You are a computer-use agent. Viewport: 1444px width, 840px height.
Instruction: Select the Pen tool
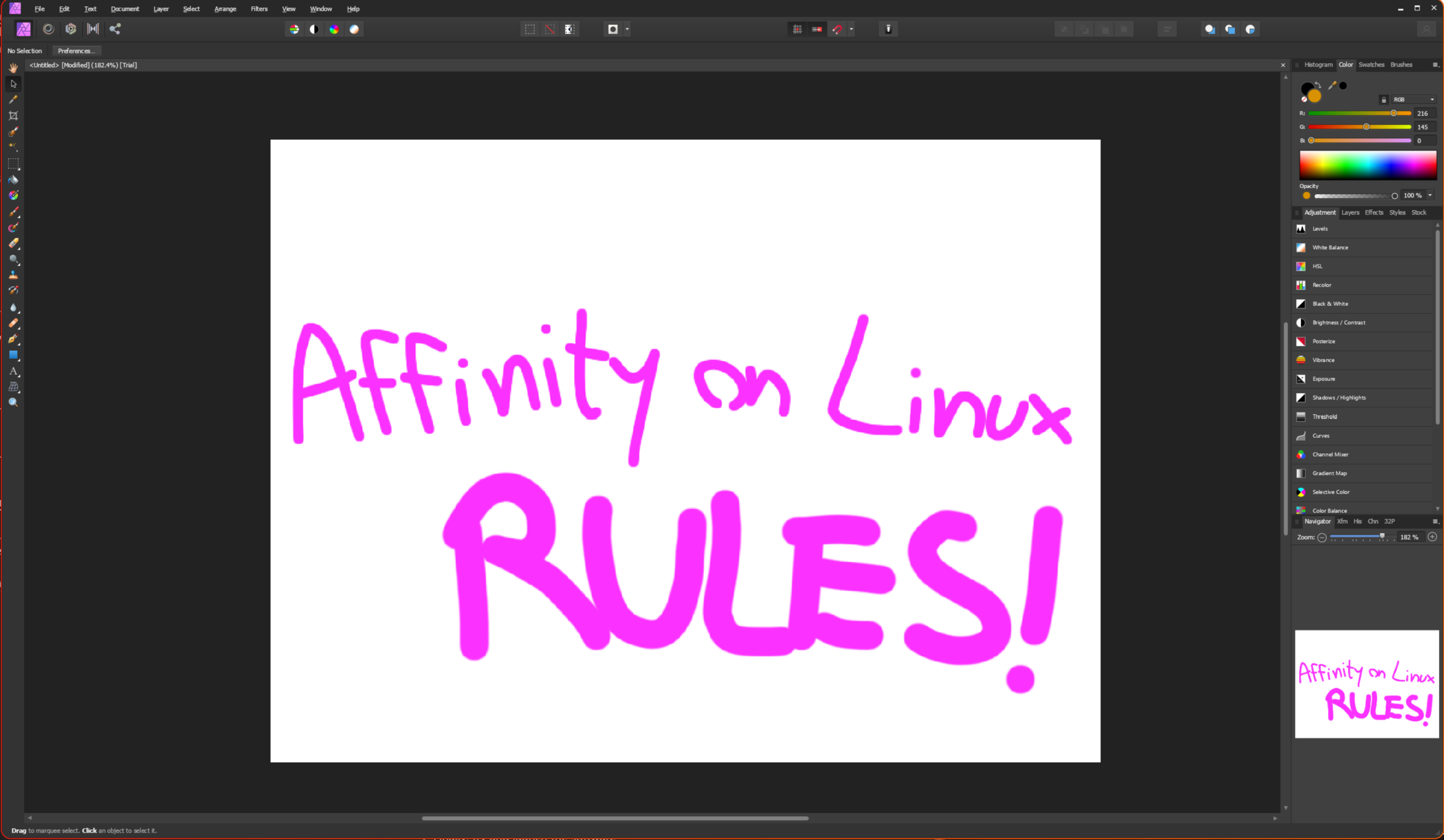pyautogui.click(x=13, y=339)
